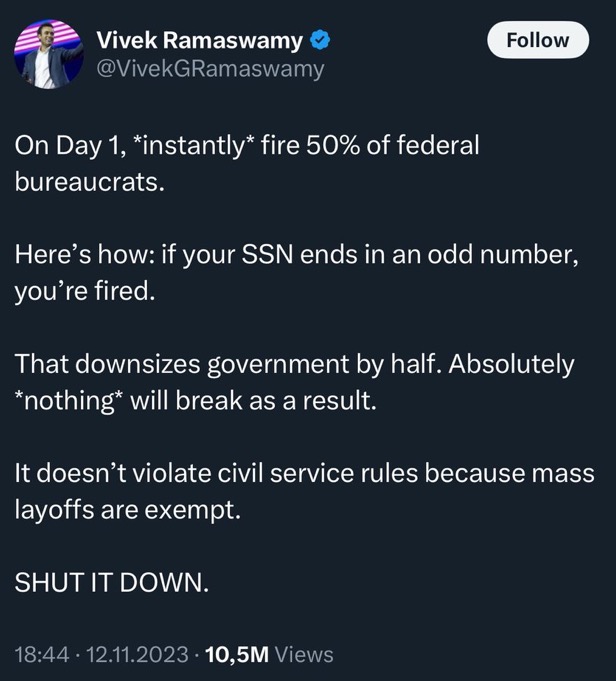Viewport: 616px width, 681px height.
Task: Follow Vivek Ramaswamy's account
Action: [538, 40]
